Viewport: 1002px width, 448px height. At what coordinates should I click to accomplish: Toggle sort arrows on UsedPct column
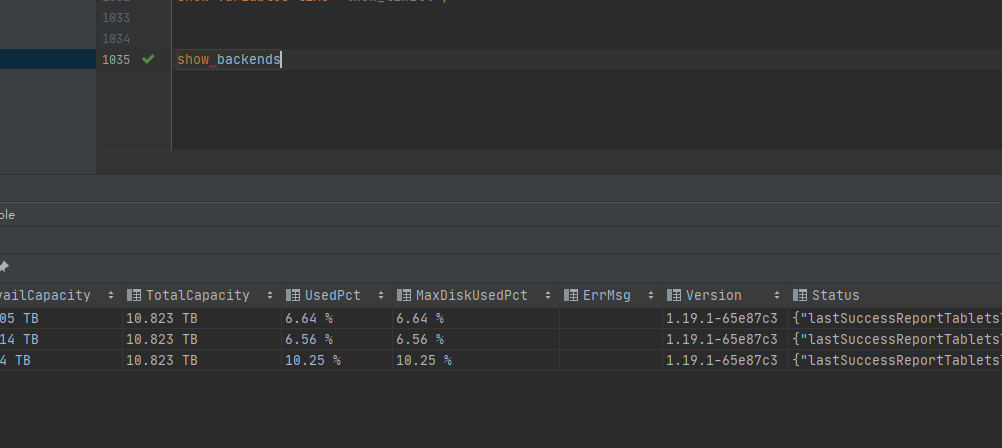tap(382, 296)
